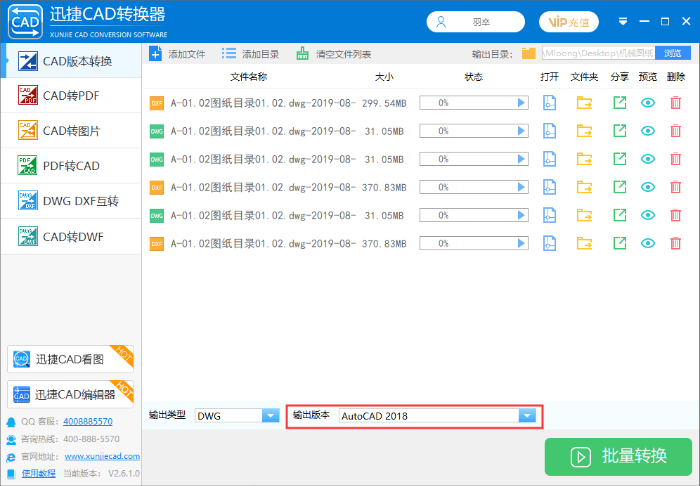Click the VIP充值 button
700x486 pixels.
point(569,21)
